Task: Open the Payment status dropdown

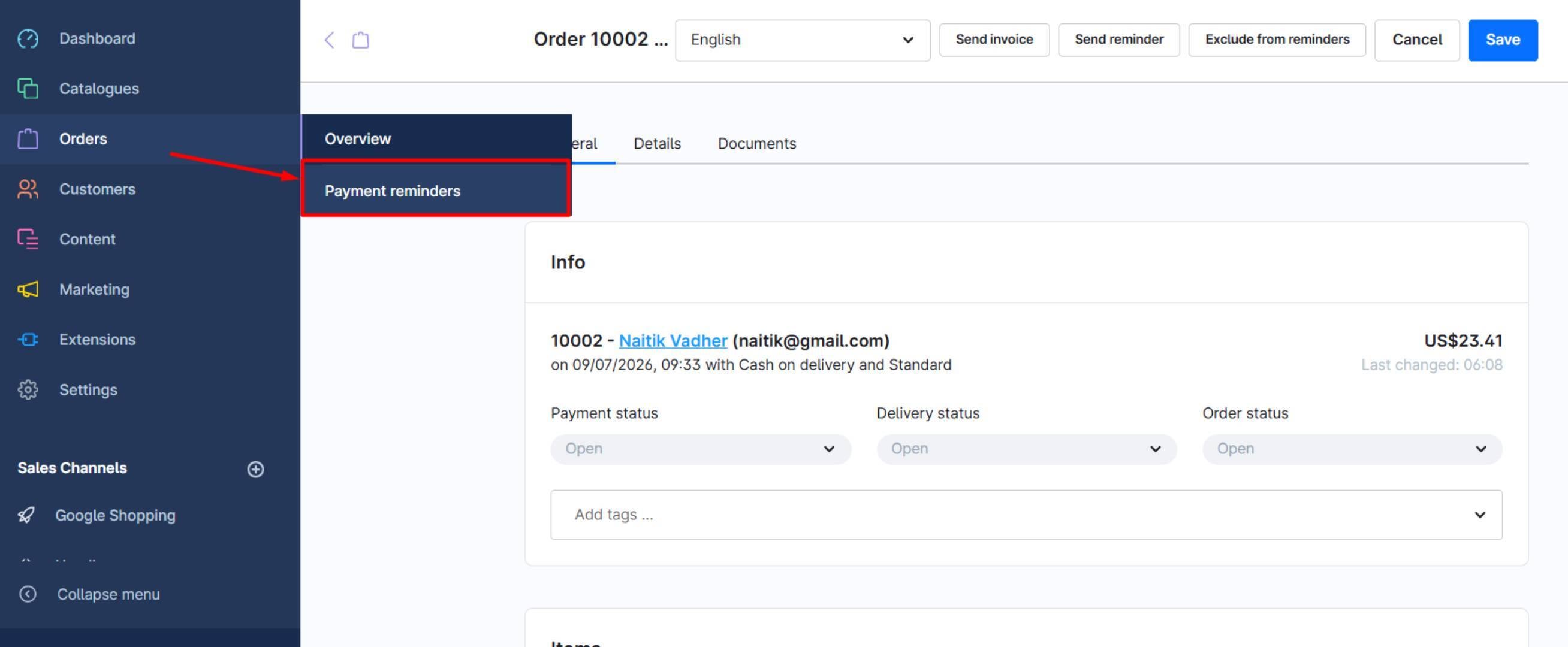Action: pyautogui.click(x=701, y=449)
